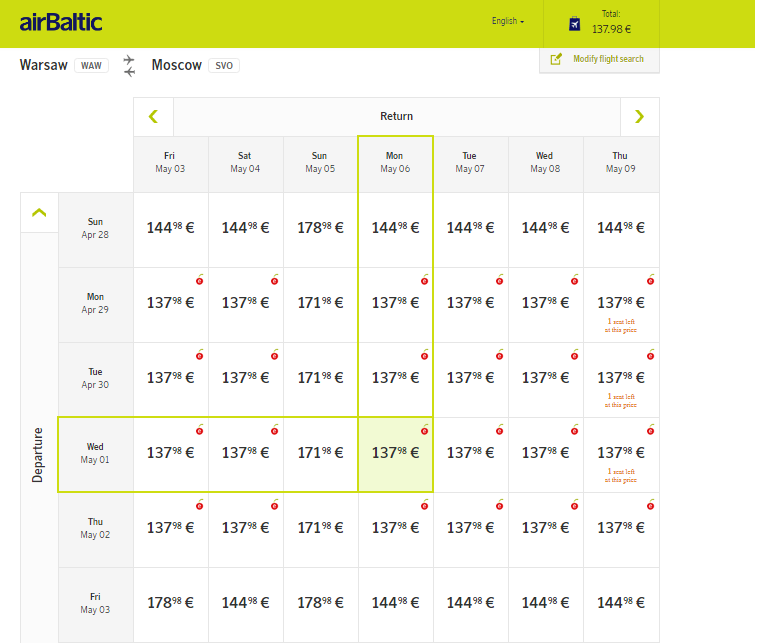
Task: Click cherry deal icon in Apr 29, May 07 cell
Action: 499,280
